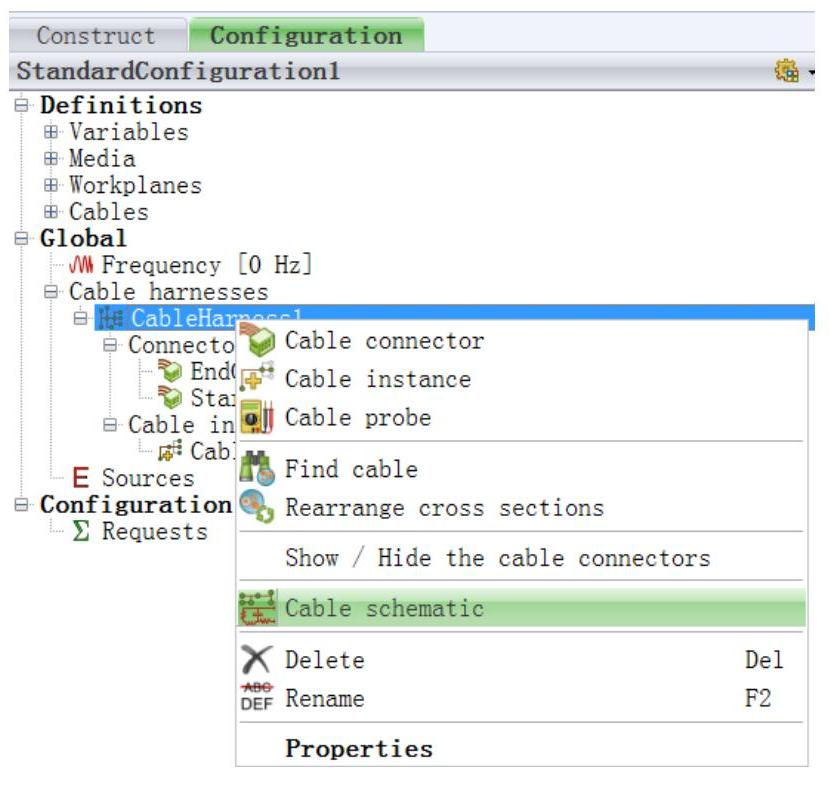Expand the Media tree node

pyautogui.click(x=51, y=158)
